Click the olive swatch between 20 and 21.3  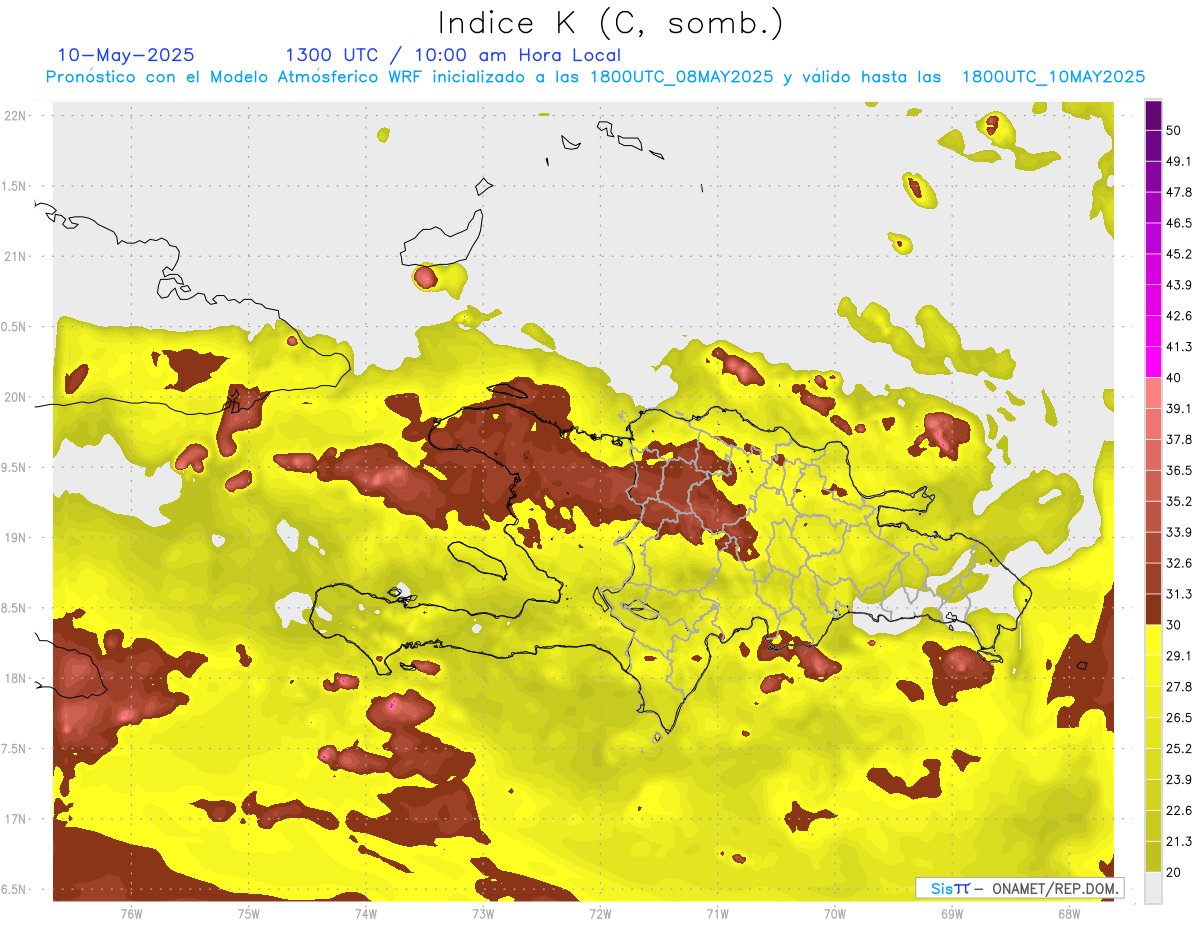(1153, 856)
